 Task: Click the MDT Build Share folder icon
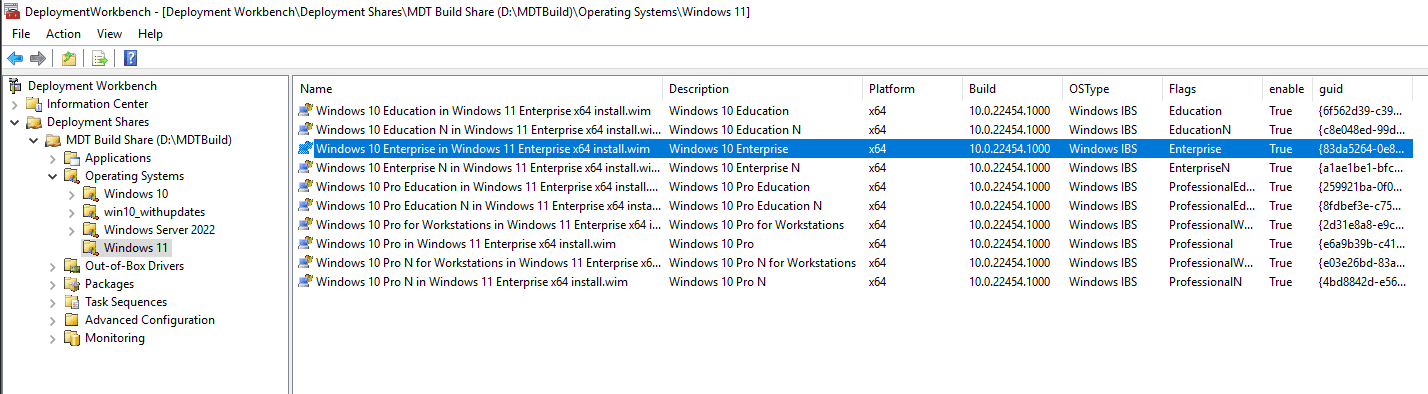[53, 140]
